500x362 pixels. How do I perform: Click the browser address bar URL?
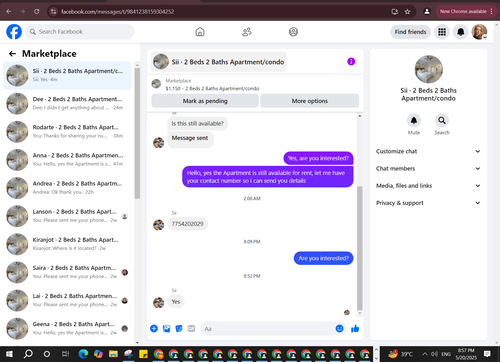117,12
